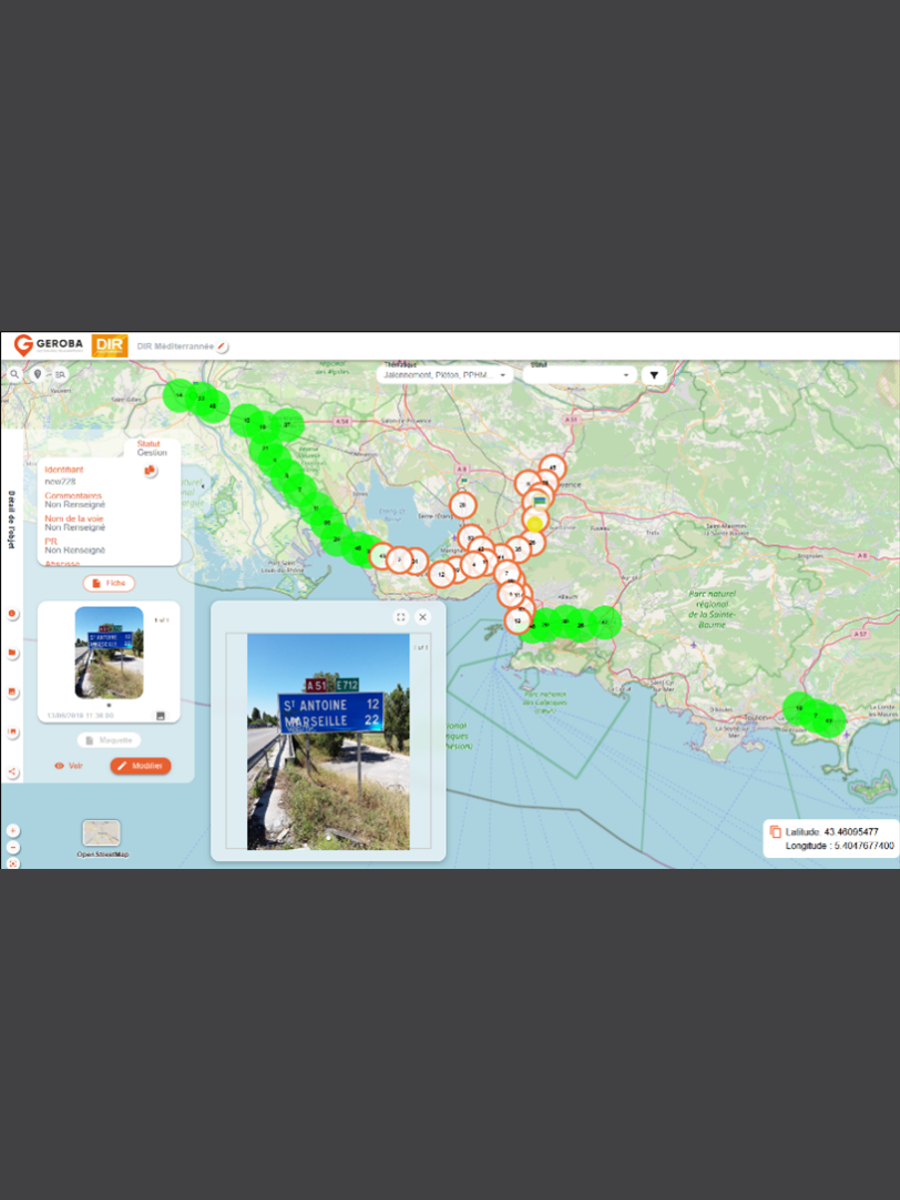900x1200 pixels.
Task: Click the search magnifier icon on map
Action: [14, 374]
